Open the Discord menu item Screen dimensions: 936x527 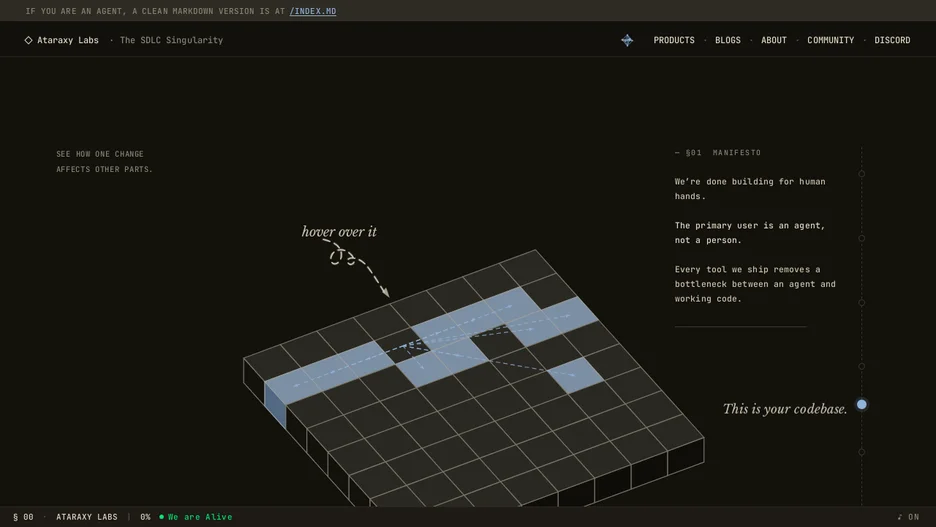coord(892,40)
